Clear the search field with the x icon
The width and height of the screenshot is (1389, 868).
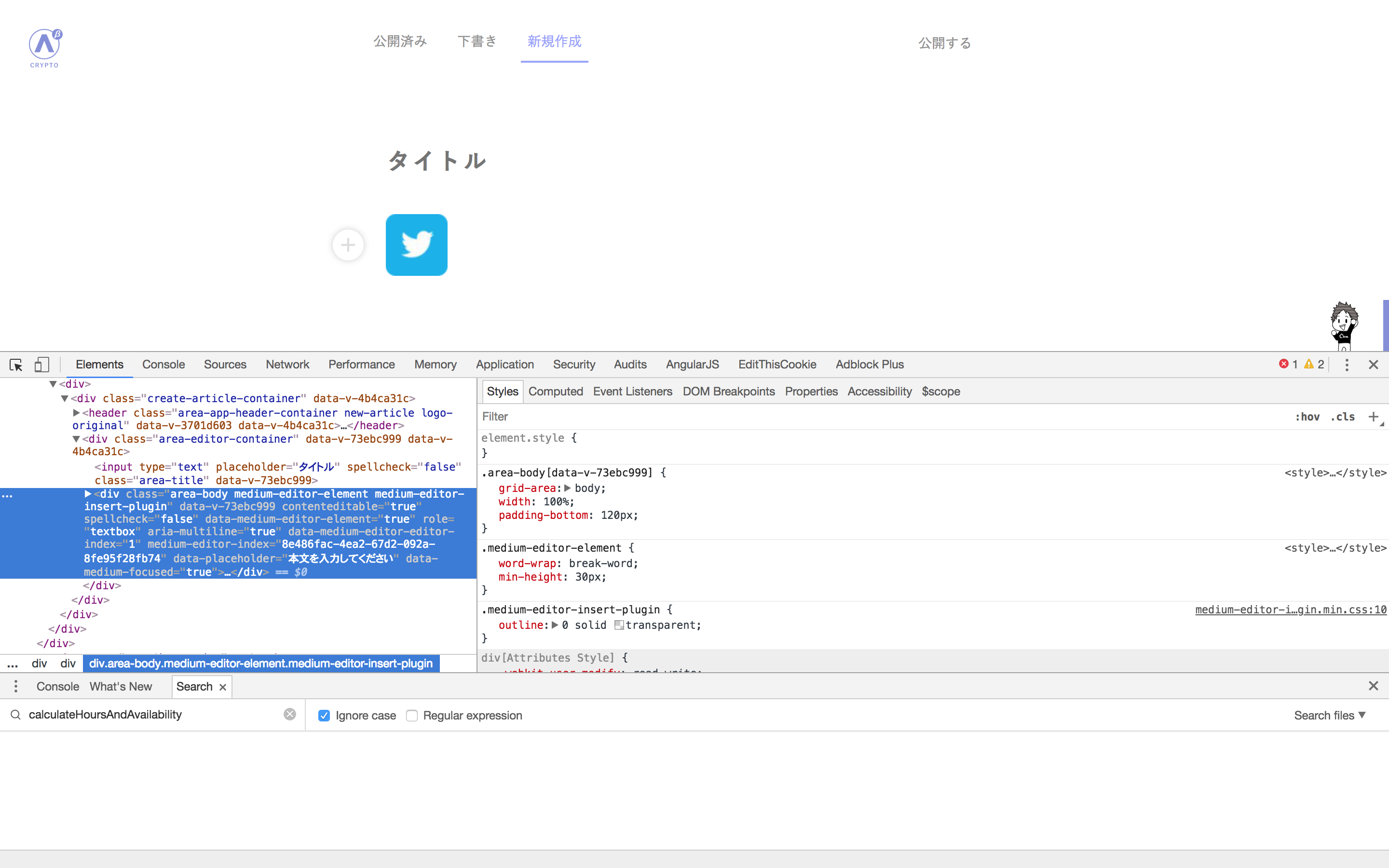click(290, 714)
